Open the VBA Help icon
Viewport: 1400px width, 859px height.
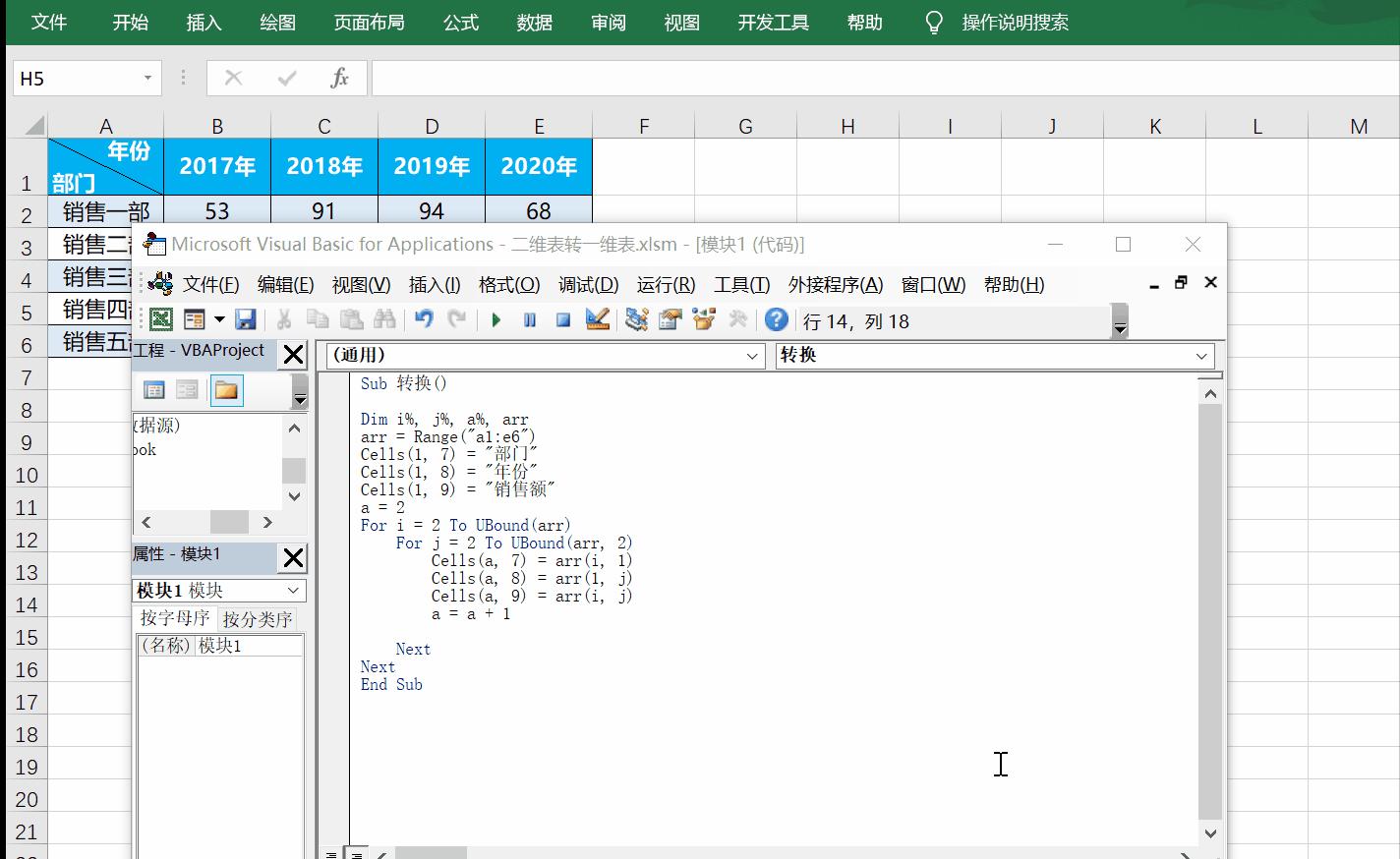click(x=776, y=319)
